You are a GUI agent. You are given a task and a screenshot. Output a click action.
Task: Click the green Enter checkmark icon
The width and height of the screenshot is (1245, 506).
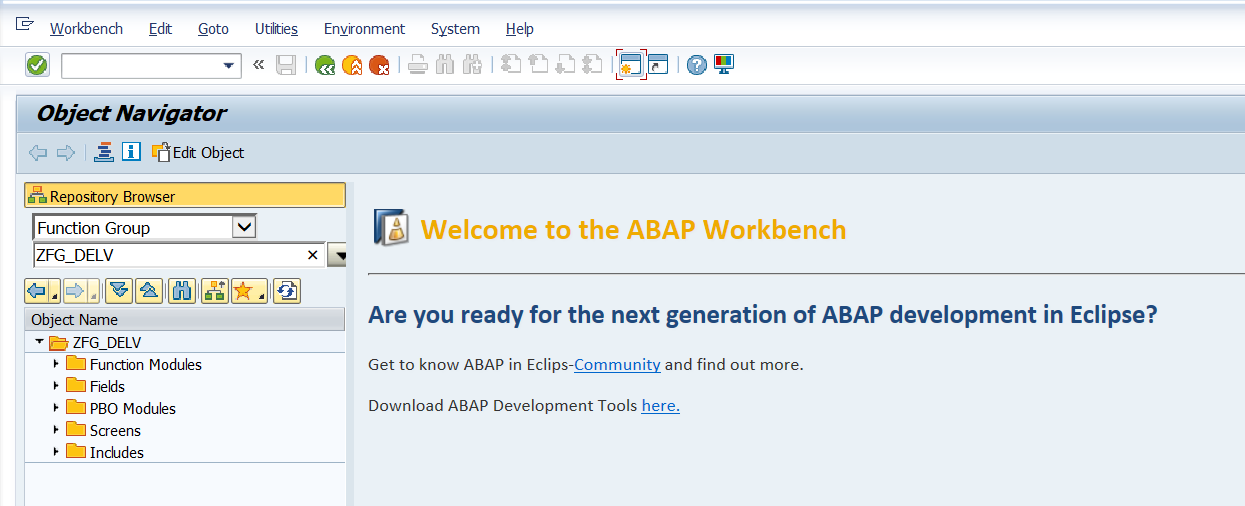click(37, 65)
